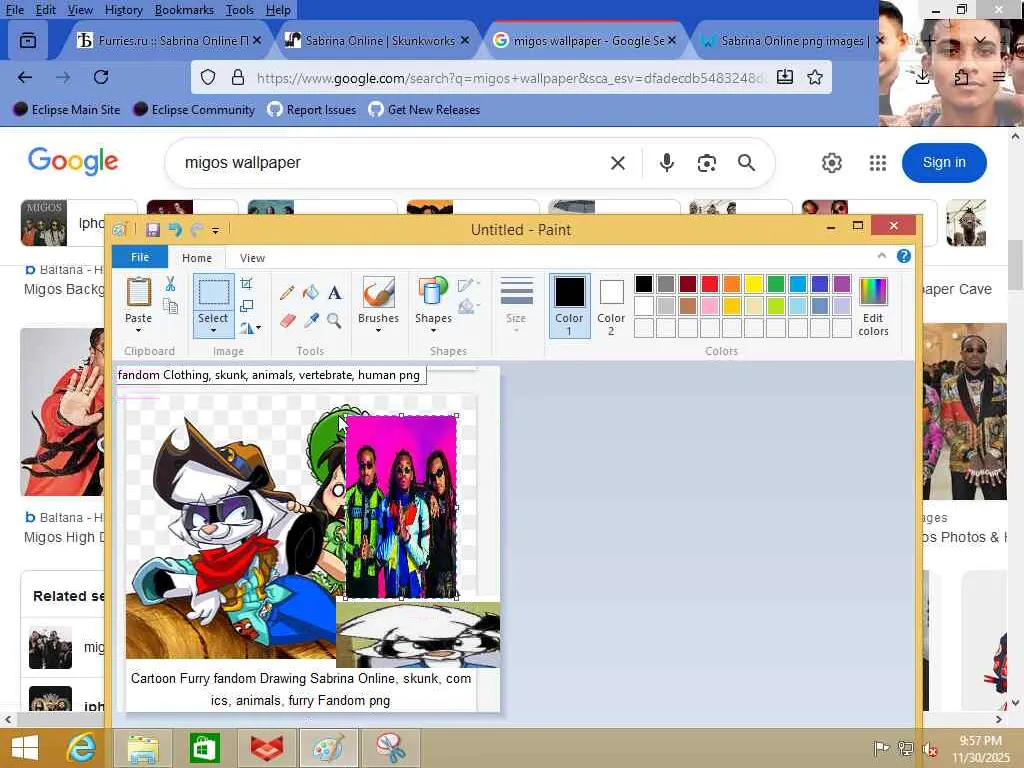The image size is (1024, 768).
Task: Click the Google logo
Action: coord(73,161)
